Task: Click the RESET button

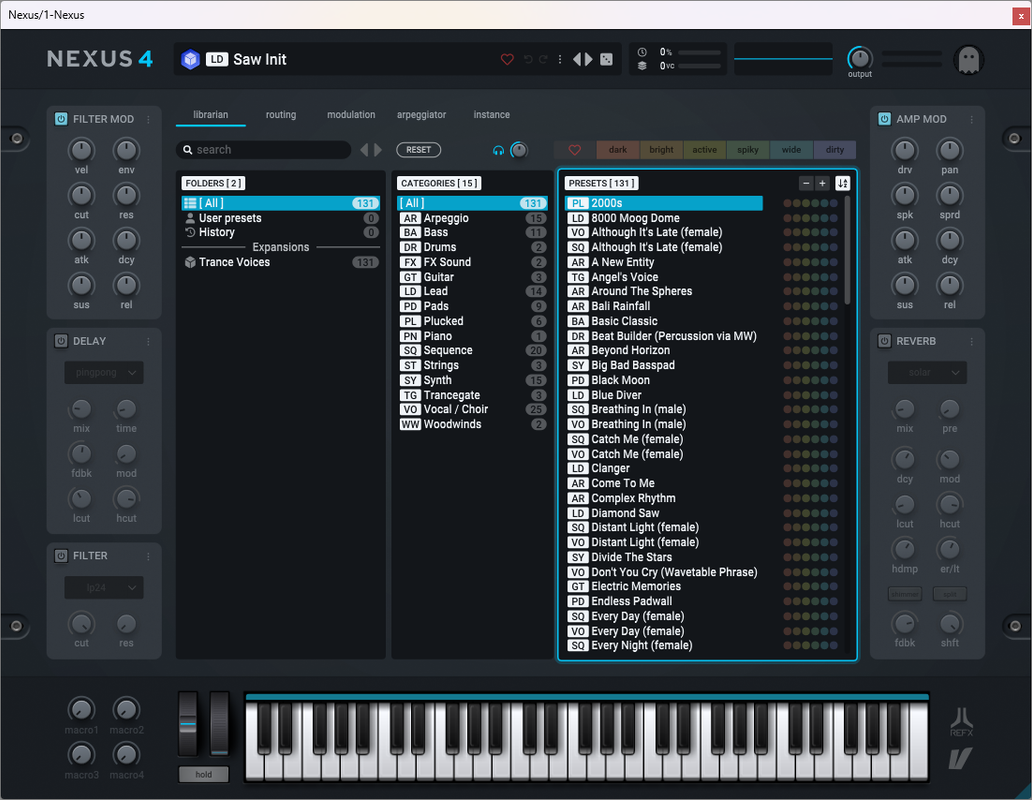Action: click(x=419, y=150)
